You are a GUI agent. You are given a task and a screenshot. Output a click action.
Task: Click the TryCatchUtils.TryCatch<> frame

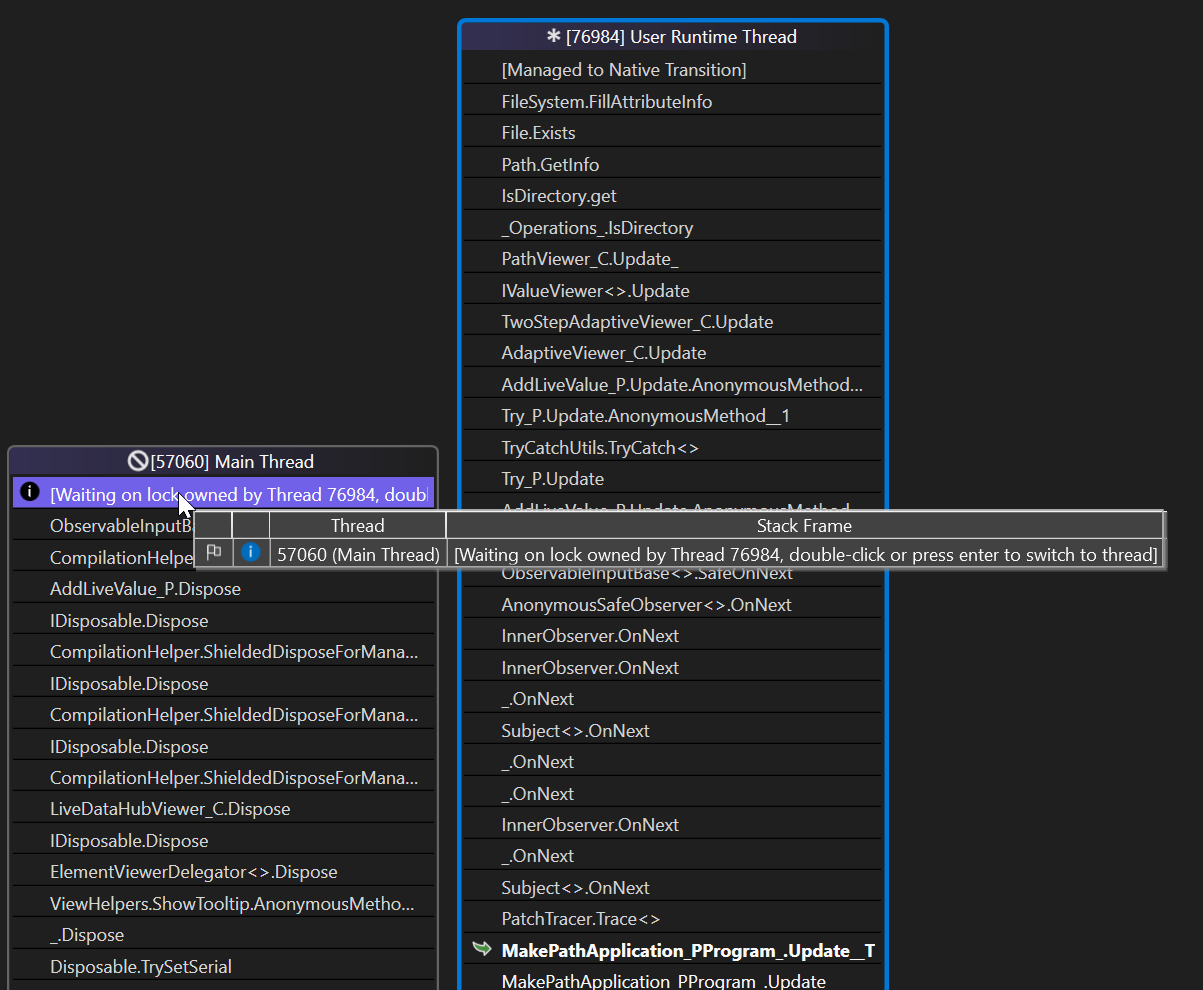(599, 448)
